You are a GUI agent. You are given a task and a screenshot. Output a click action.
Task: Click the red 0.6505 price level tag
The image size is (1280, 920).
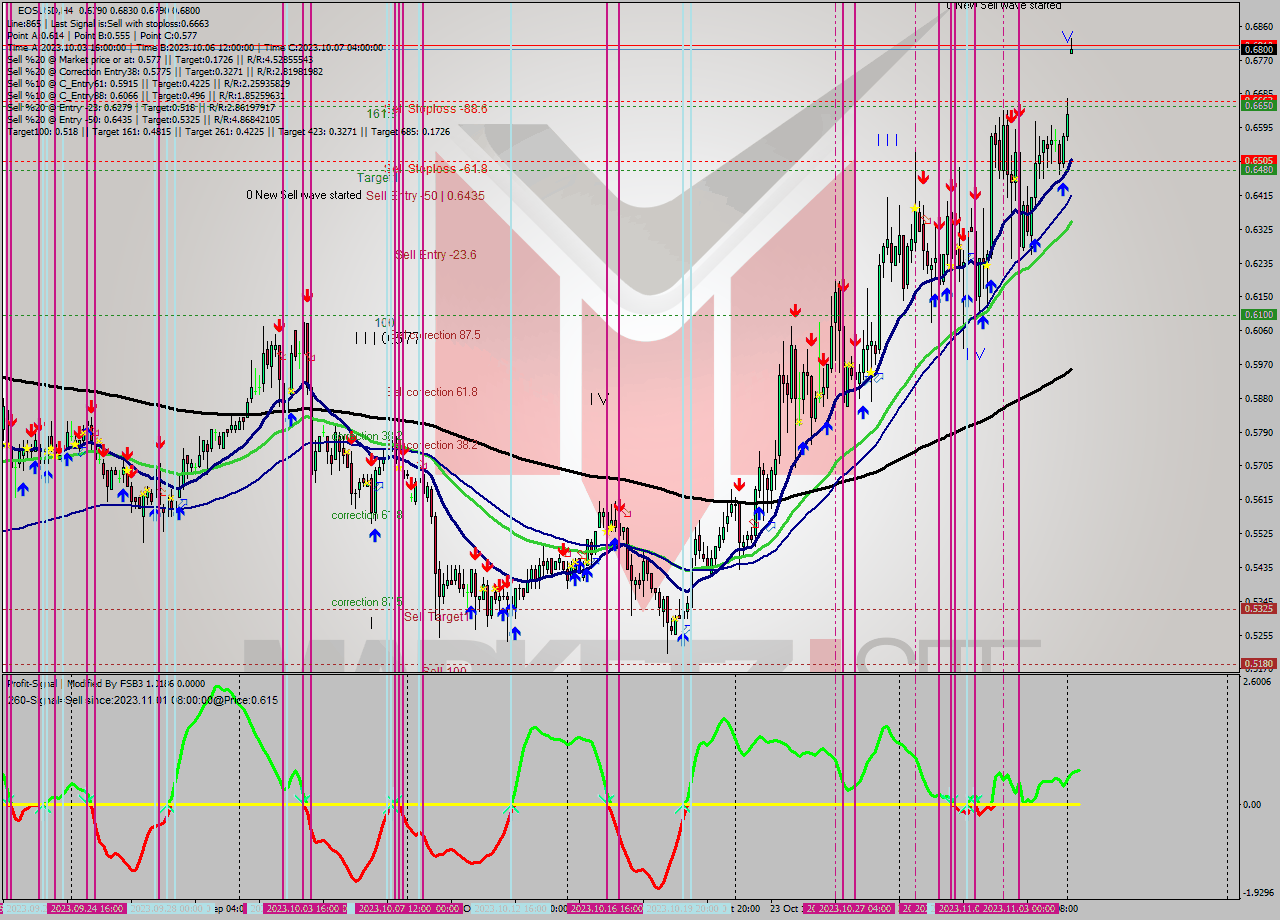(x=1257, y=160)
